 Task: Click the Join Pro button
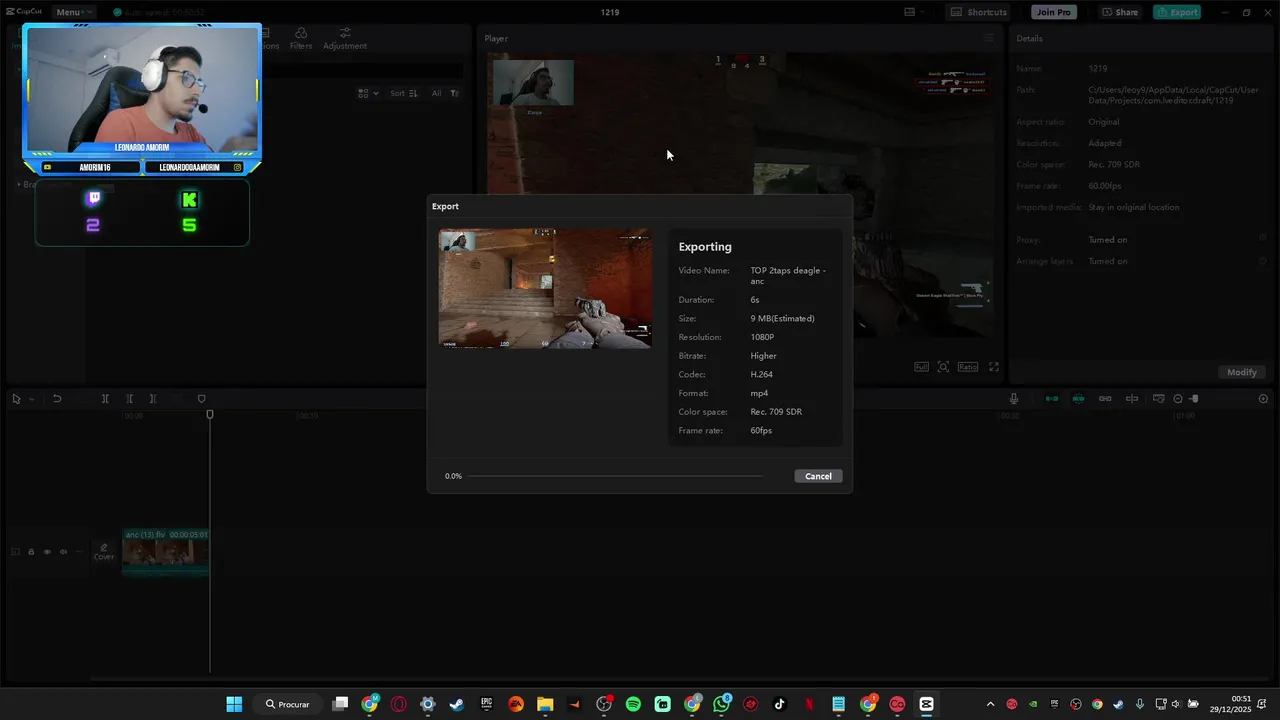1054,12
